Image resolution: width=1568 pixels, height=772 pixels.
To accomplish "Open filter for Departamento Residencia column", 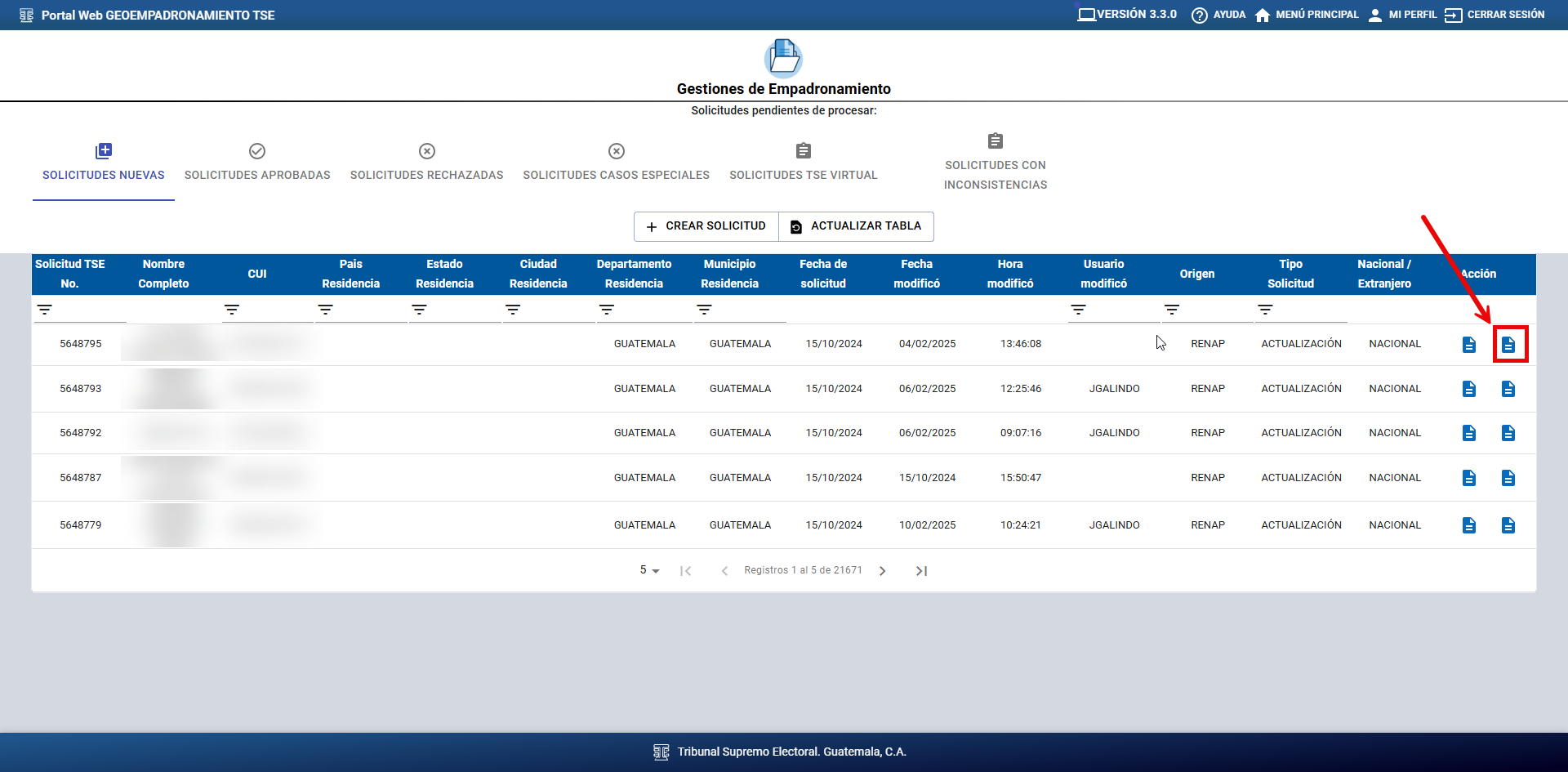I will coord(607,310).
